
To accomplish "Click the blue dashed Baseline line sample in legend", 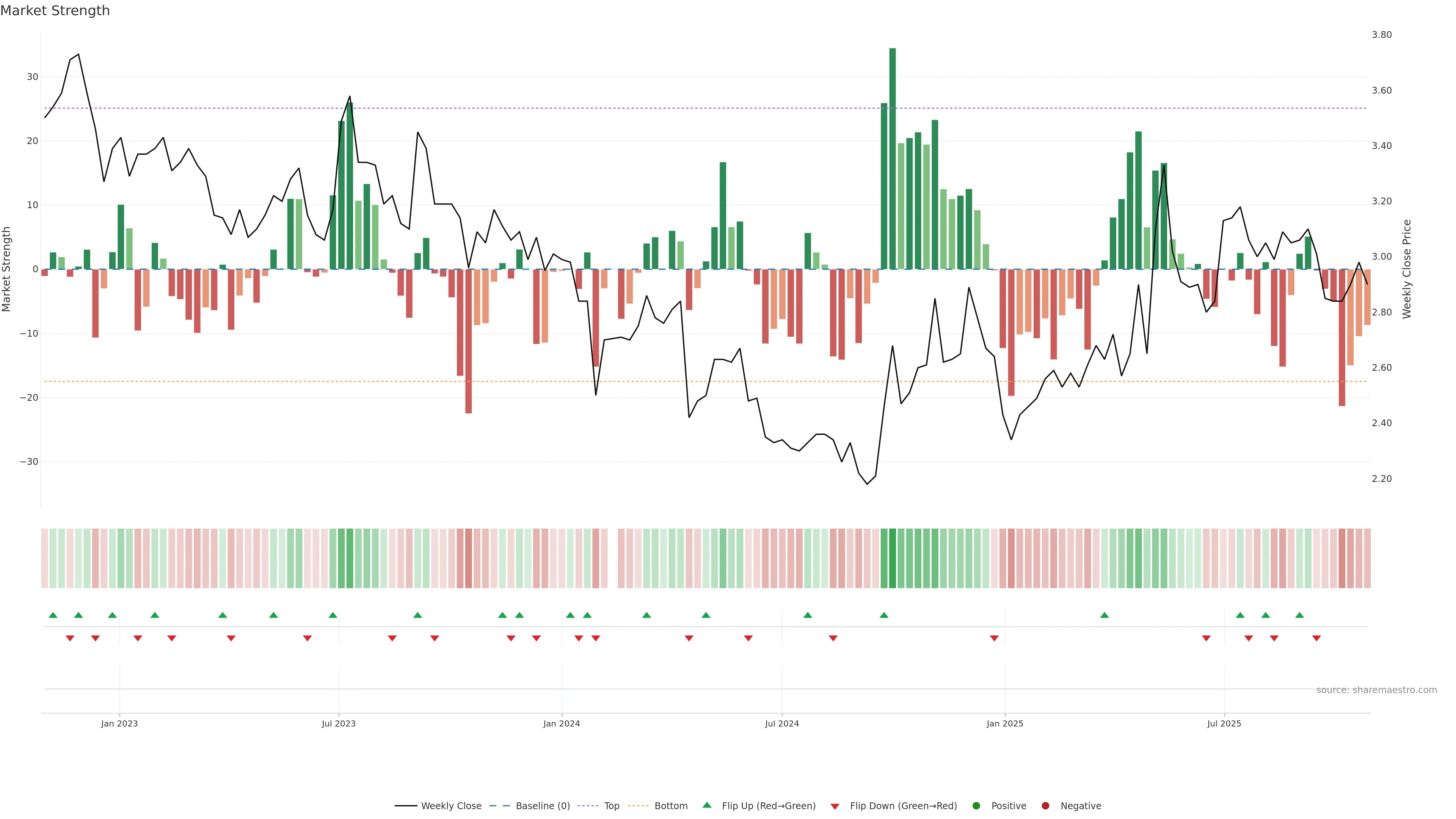I will click(x=499, y=805).
